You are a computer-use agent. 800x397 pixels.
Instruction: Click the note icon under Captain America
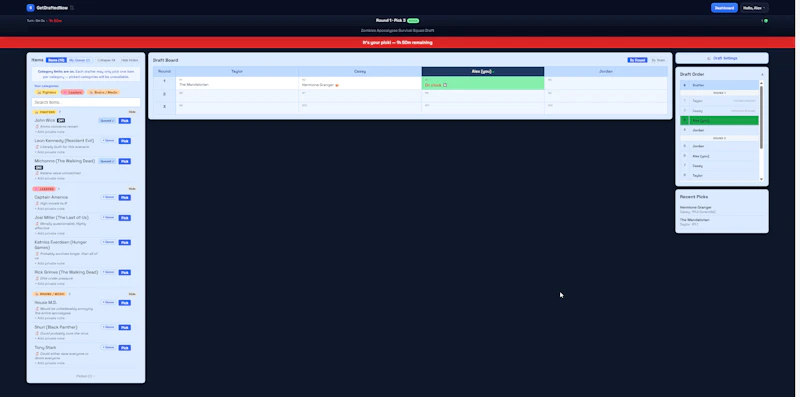(x=37, y=204)
